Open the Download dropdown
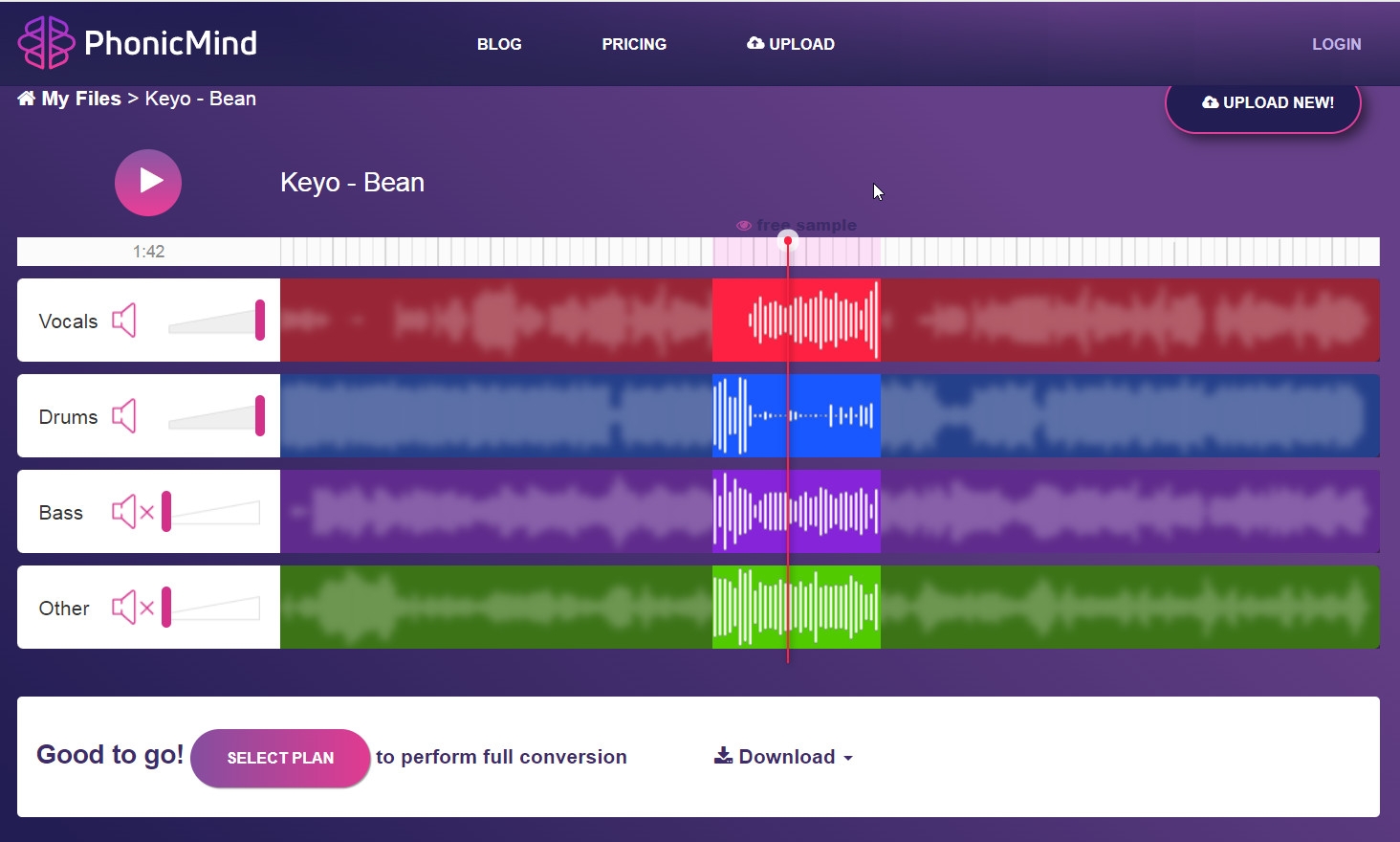Image resolution: width=1400 pixels, height=842 pixels. (x=783, y=757)
